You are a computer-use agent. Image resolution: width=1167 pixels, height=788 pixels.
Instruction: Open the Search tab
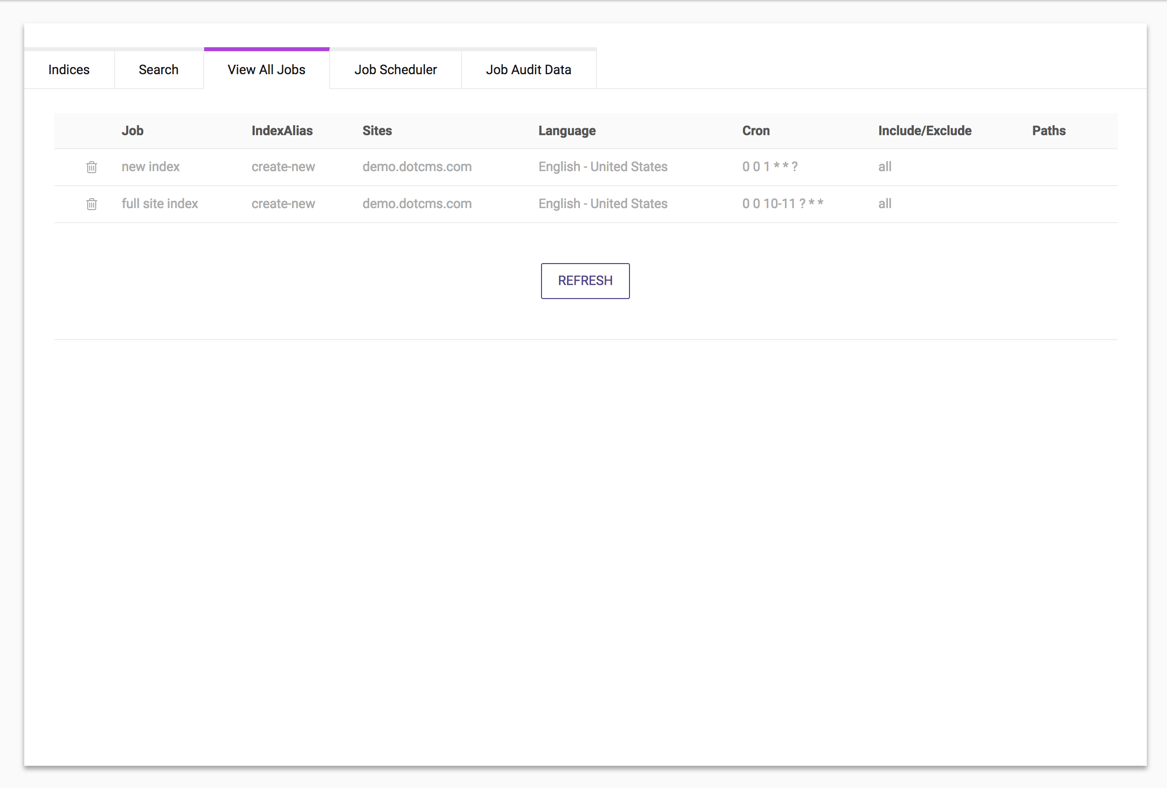158,69
